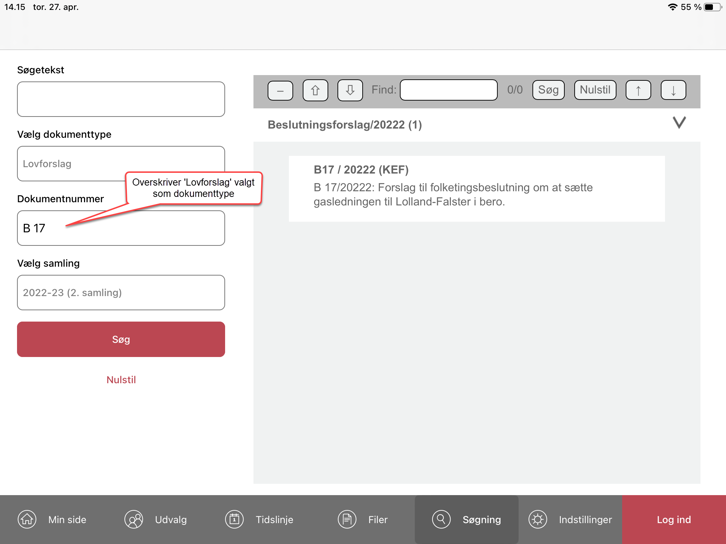The image size is (726, 544).
Task: Open the B17 / 20222 (KEF) result
Action: click(476, 187)
